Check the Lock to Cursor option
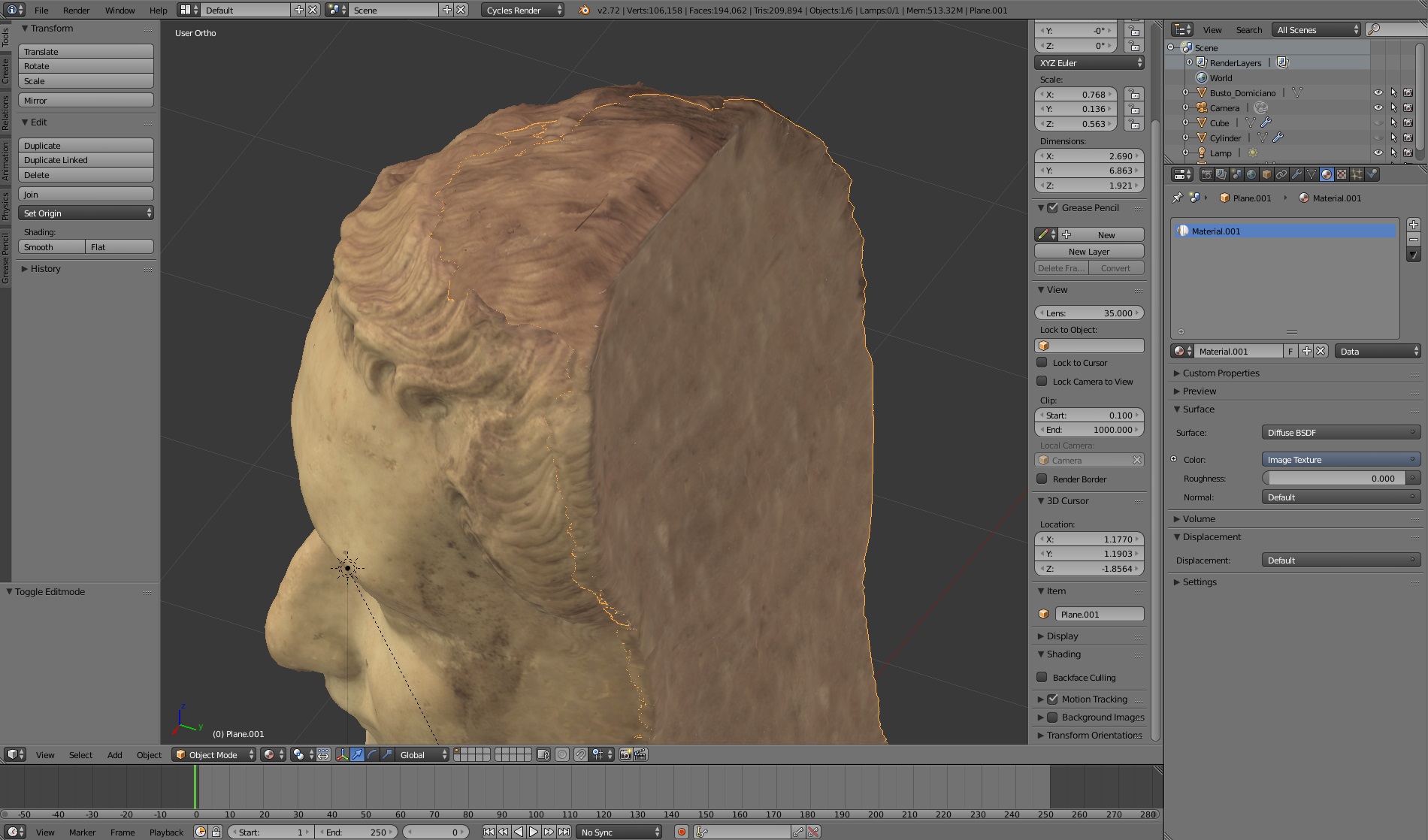The image size is (1428, 840). point(1042,362)
